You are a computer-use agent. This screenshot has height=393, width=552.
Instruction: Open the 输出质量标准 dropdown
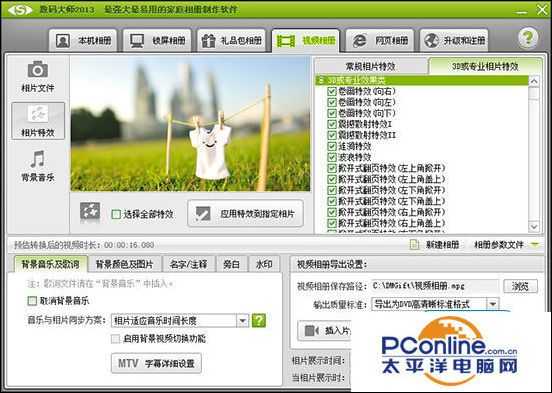(493, 304)
